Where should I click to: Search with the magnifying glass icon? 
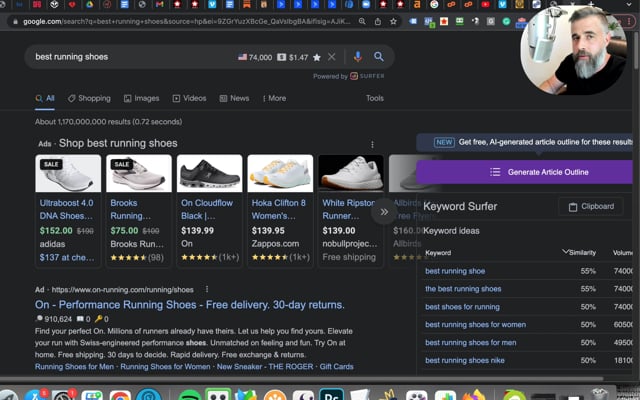pos(379,57)
